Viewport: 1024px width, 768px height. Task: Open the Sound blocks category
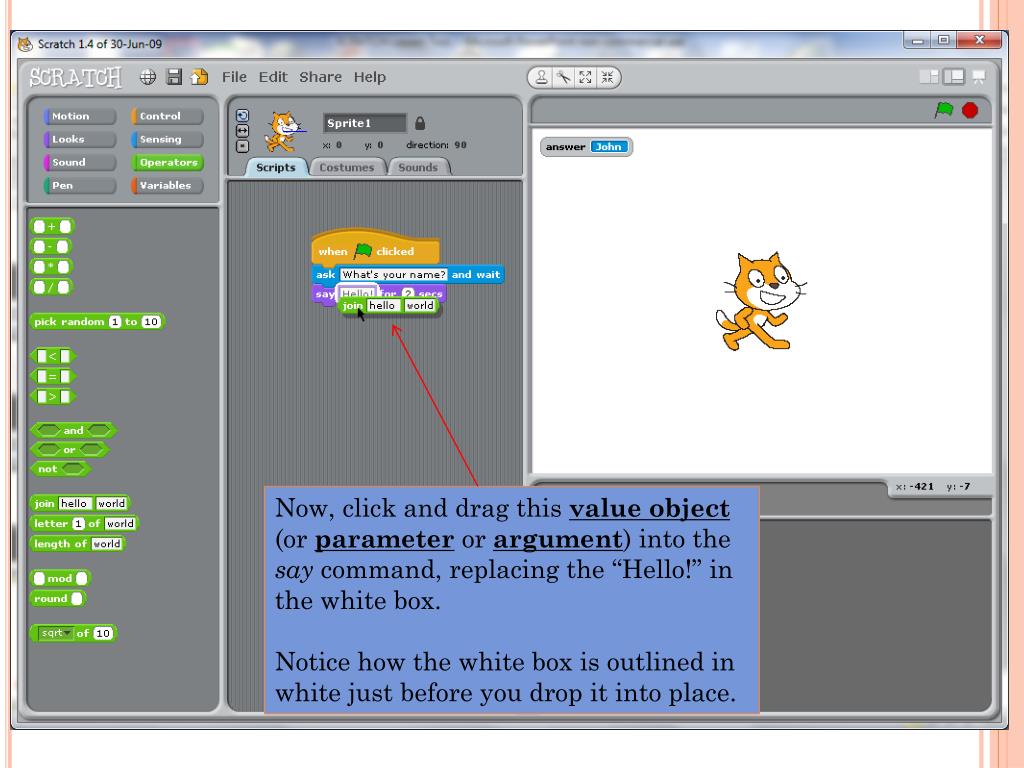click(80, 162)
